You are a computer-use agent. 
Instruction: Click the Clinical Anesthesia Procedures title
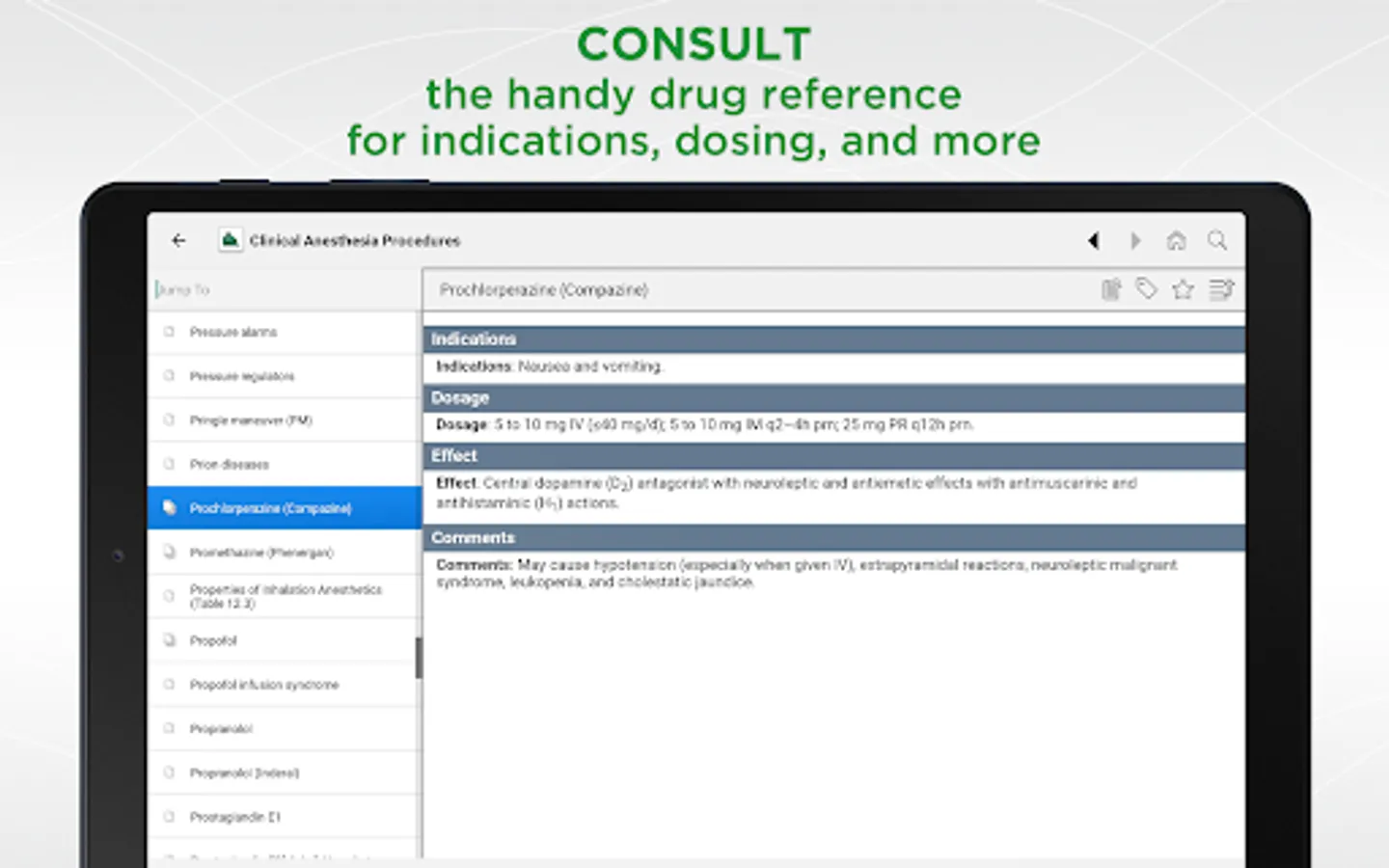354,241
